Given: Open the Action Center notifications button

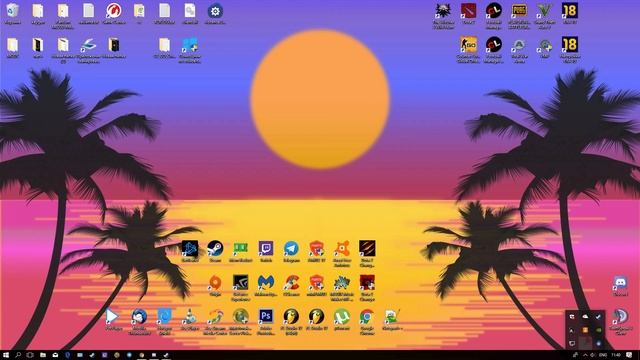Looking at the screenshot, I should [x=630, y=355].
